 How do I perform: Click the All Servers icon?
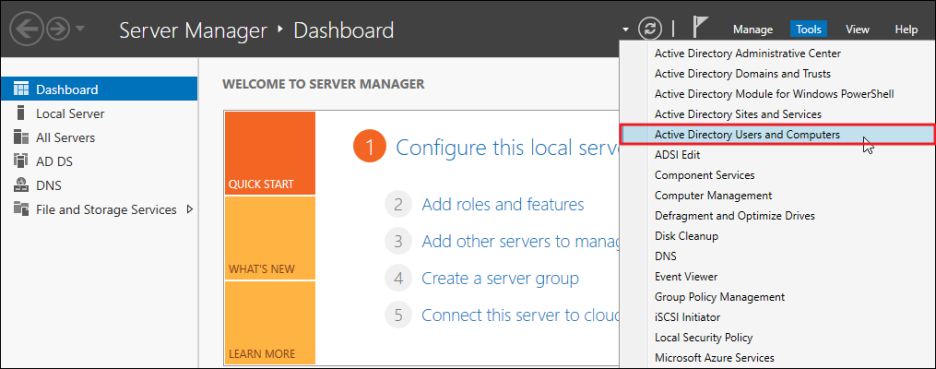click(x=21, y=137)
